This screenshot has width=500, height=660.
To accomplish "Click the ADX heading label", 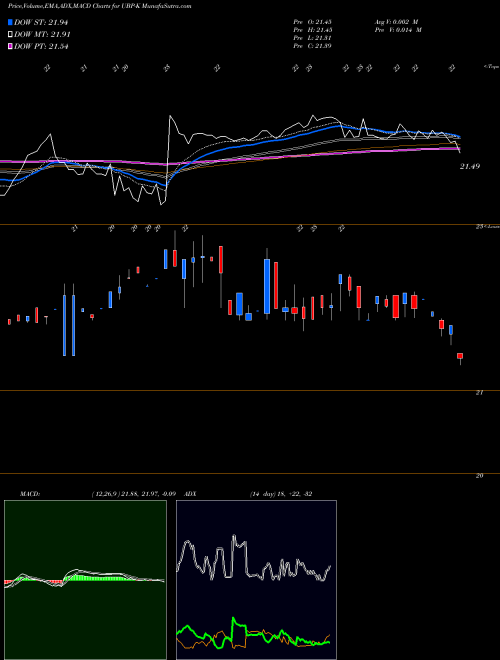I will (191, 494).
